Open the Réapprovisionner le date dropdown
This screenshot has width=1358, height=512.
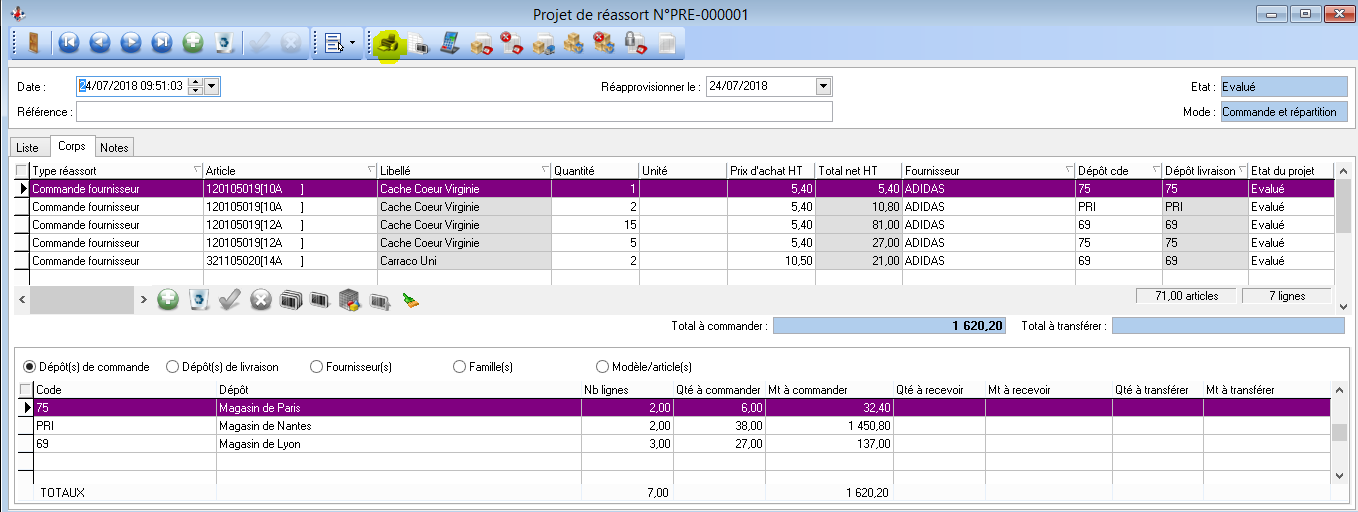click(823, 86)
